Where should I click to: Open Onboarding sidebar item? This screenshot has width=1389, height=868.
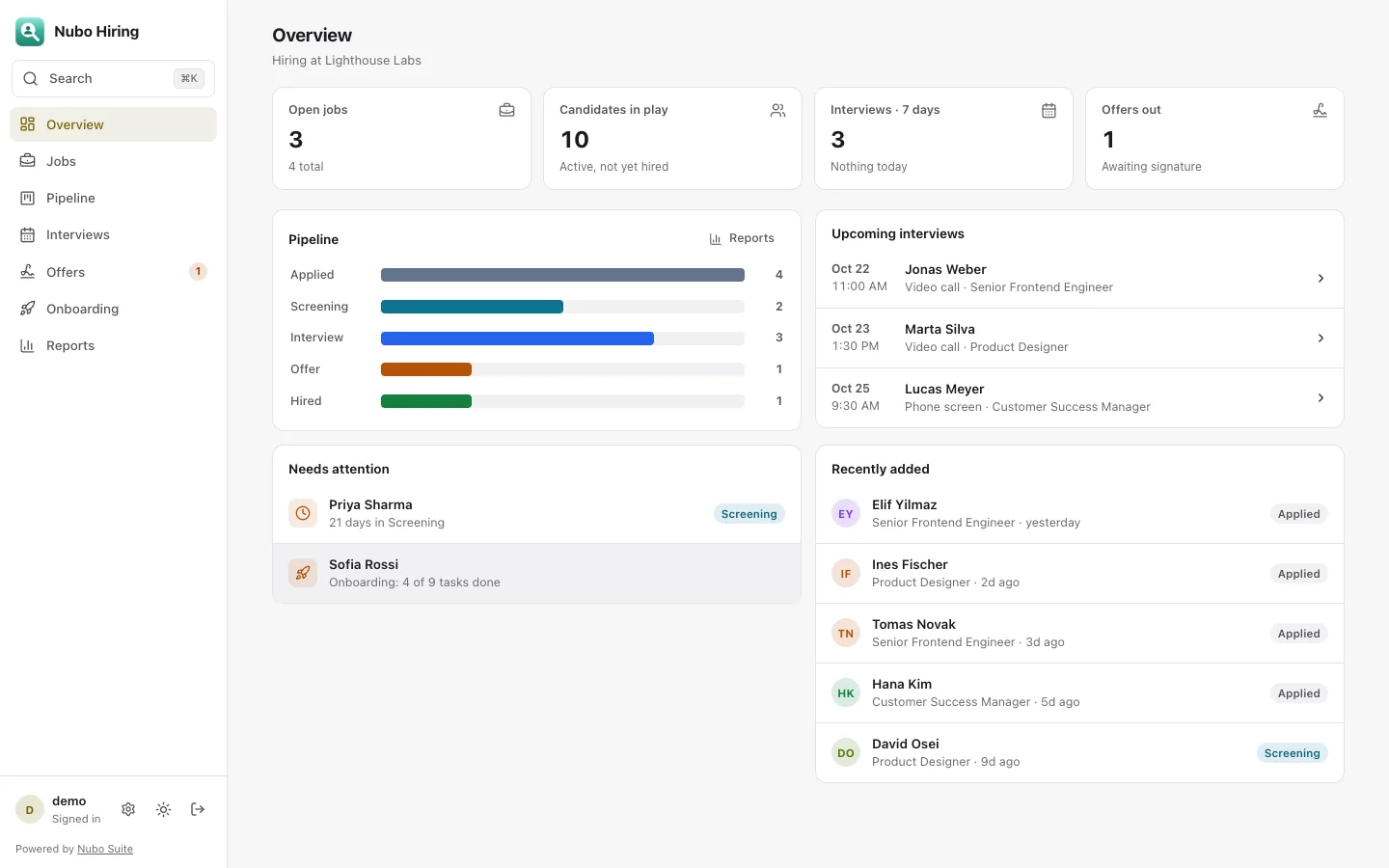(113, 309)
